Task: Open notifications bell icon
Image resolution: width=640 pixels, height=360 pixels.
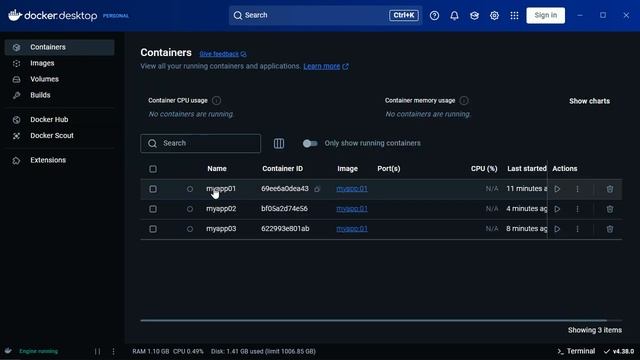Action: tap(454, 16)
